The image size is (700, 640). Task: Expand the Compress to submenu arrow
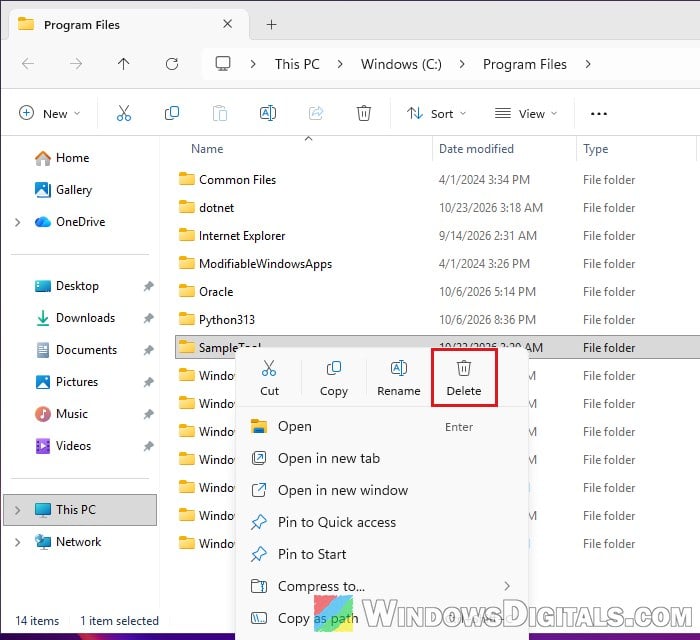(x=507, y=586)
